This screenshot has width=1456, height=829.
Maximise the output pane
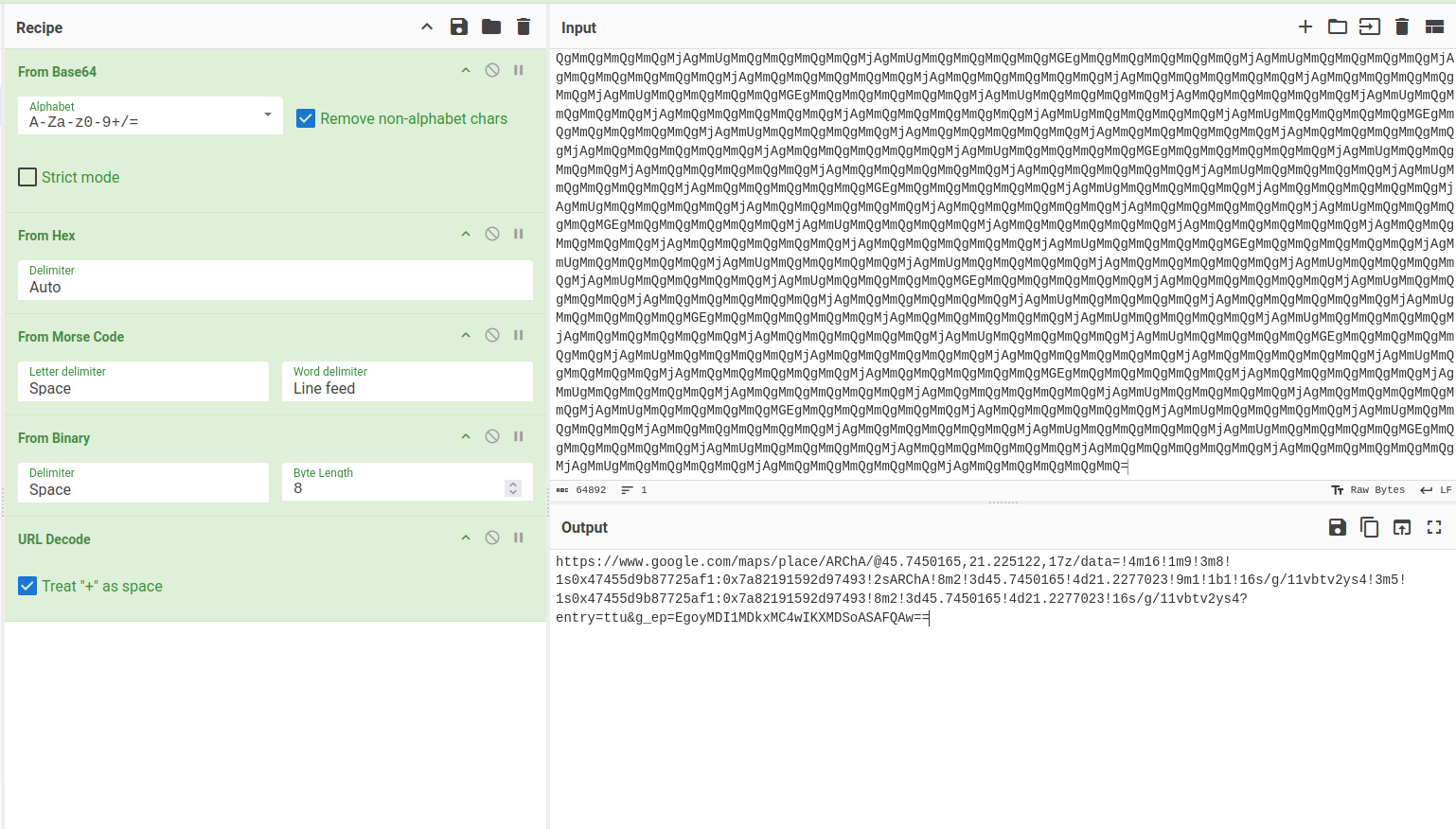(x=1434, y=527)
